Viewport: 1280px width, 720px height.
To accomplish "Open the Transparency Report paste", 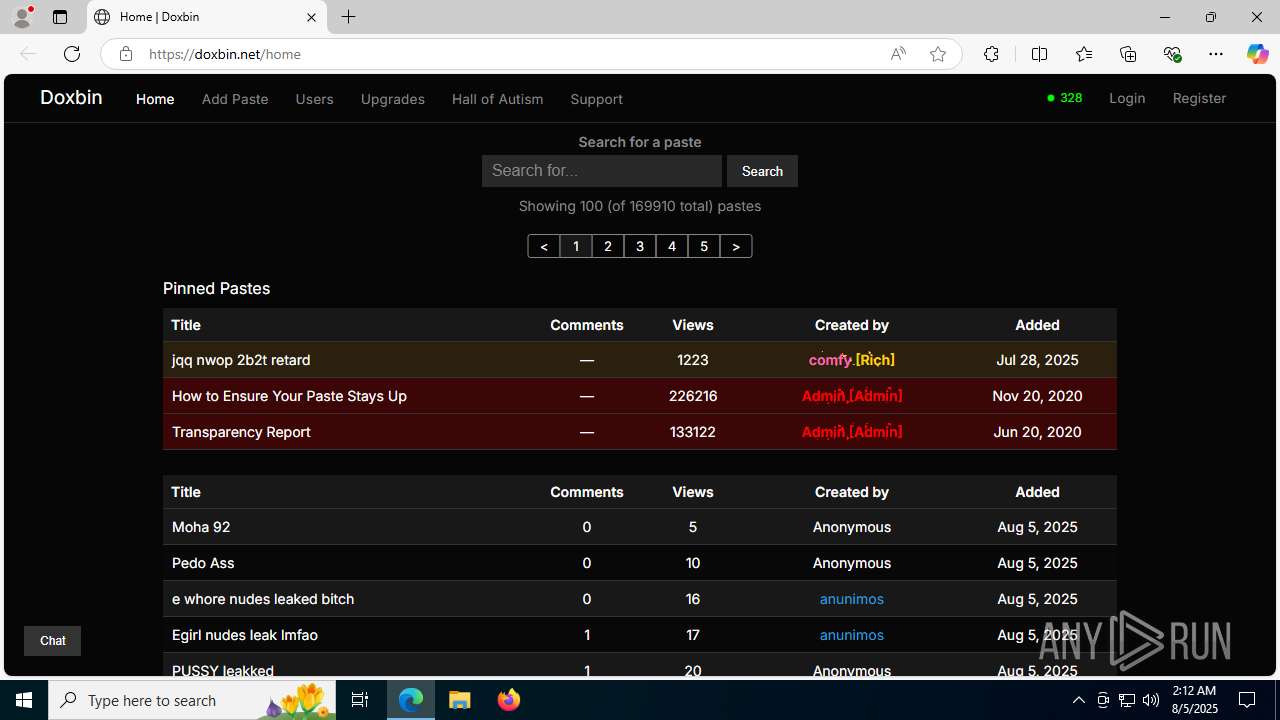I will [x=241, y=432].
